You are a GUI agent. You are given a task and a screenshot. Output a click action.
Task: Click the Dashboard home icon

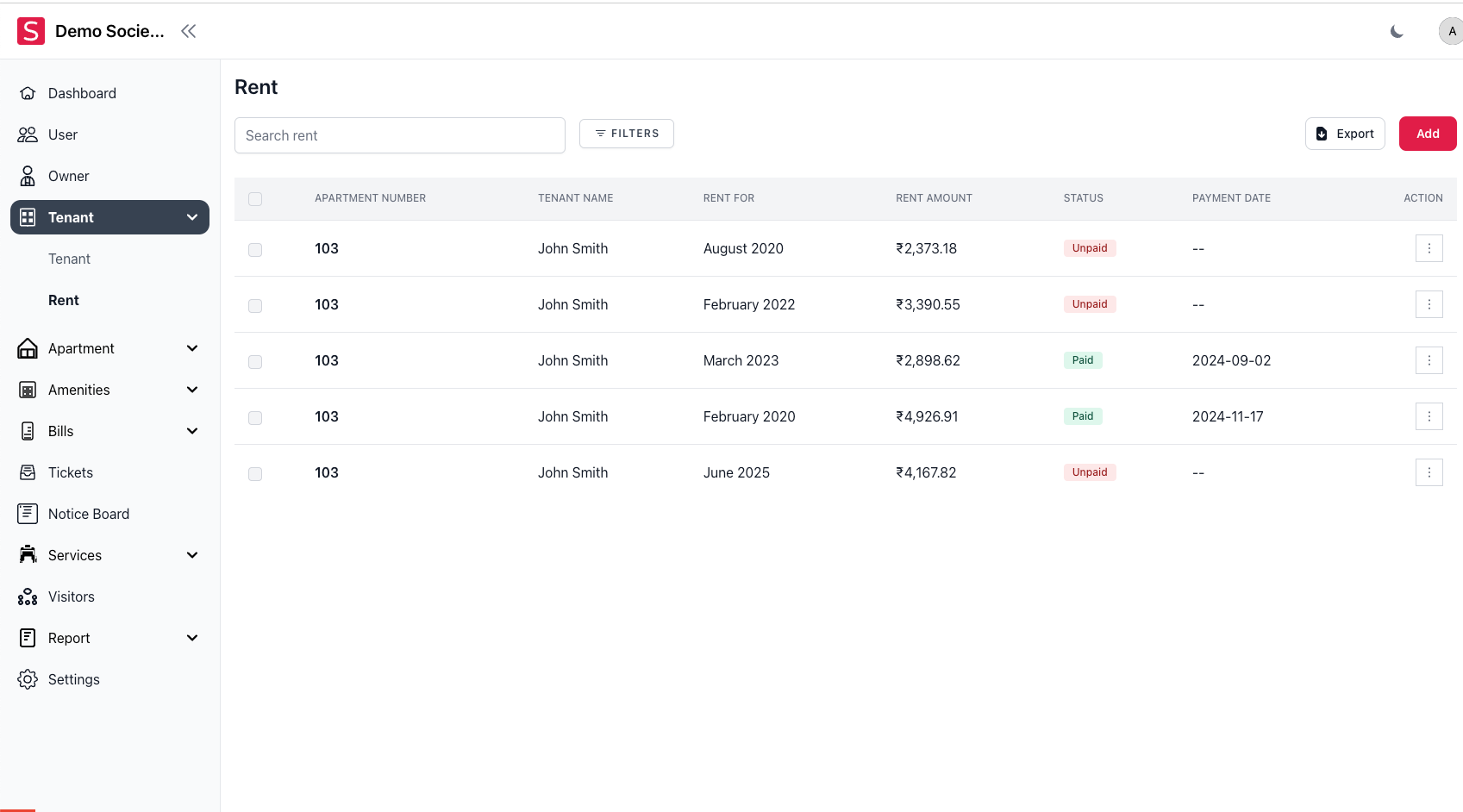(x=28, y=93)
